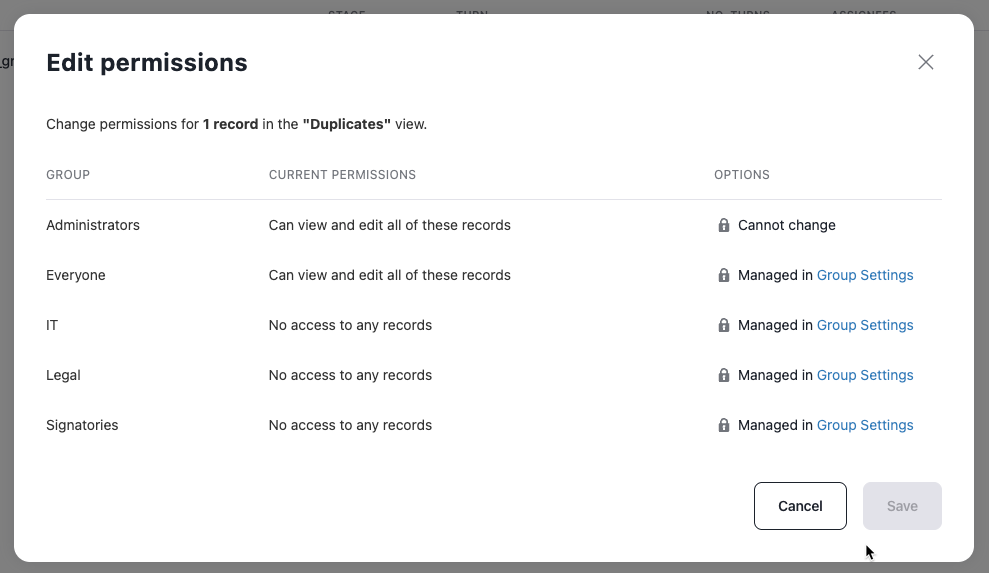Open Group Settings link for IT
Image resolution: width=989 pixels, height=573 pixels.
(x=865, y=325)
